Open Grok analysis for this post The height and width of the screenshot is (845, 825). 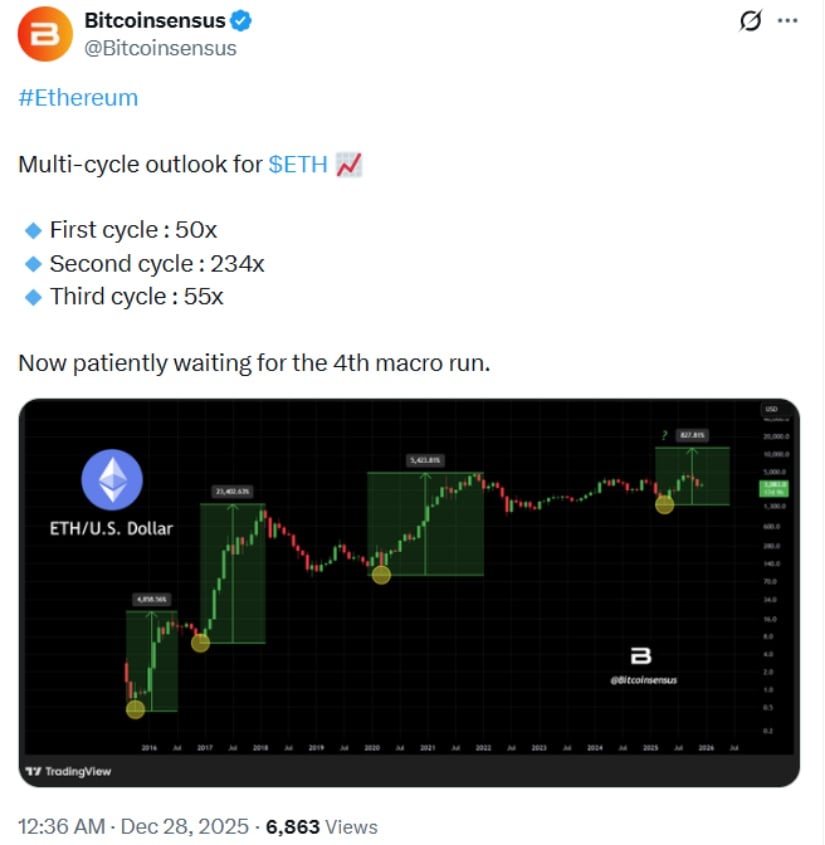[751, 22]
